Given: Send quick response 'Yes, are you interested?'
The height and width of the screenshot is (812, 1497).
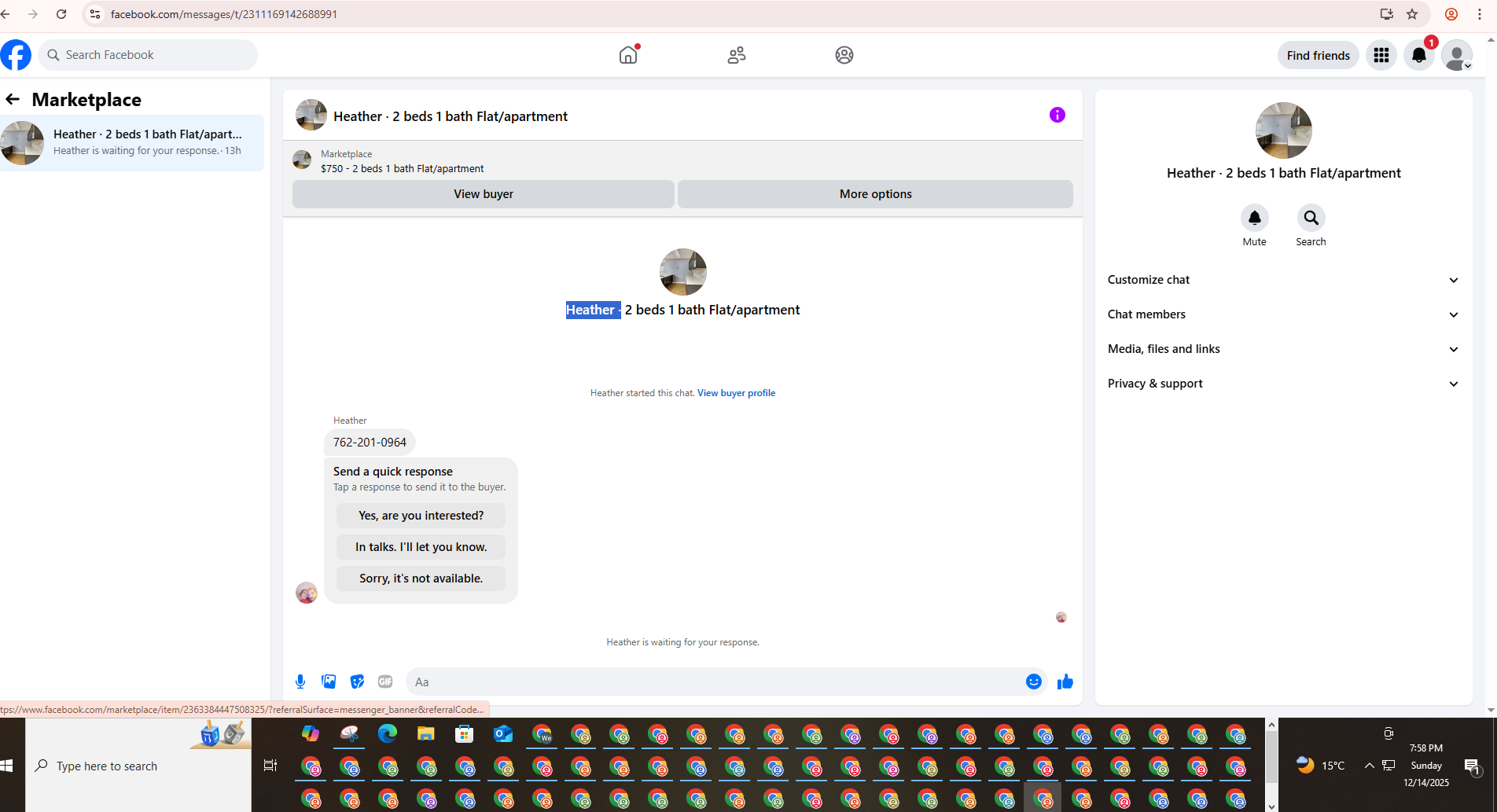Looking at the screenshot, I should [x=421, y=516].
